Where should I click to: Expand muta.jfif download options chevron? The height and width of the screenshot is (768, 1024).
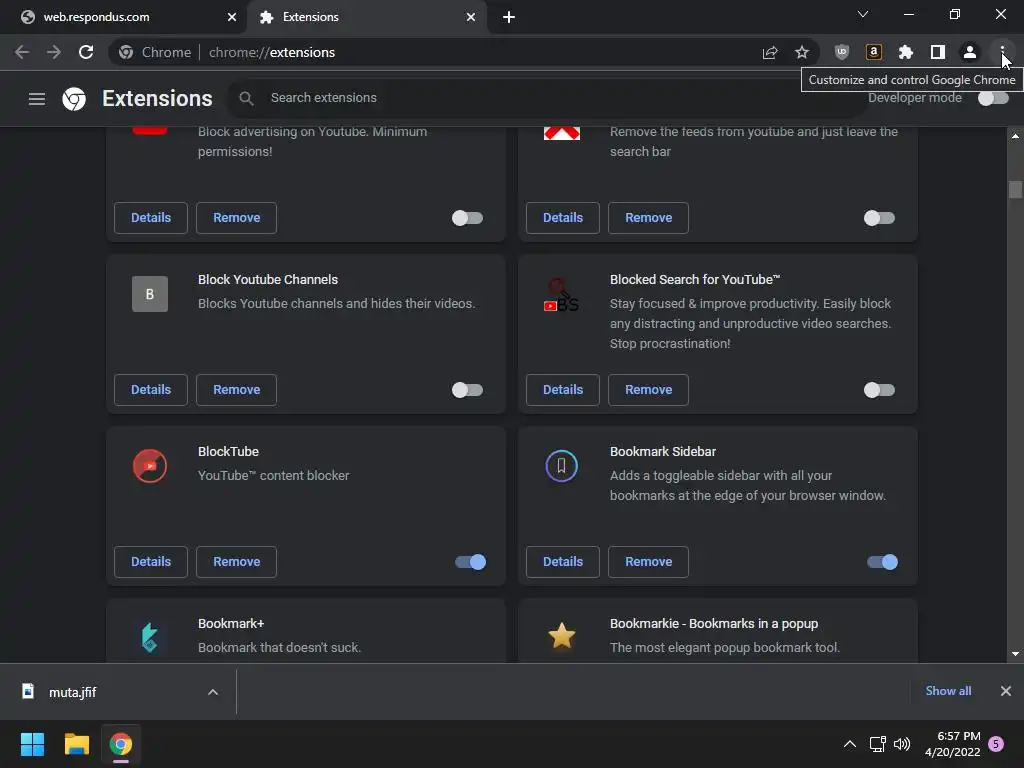[x=213, y=692]
